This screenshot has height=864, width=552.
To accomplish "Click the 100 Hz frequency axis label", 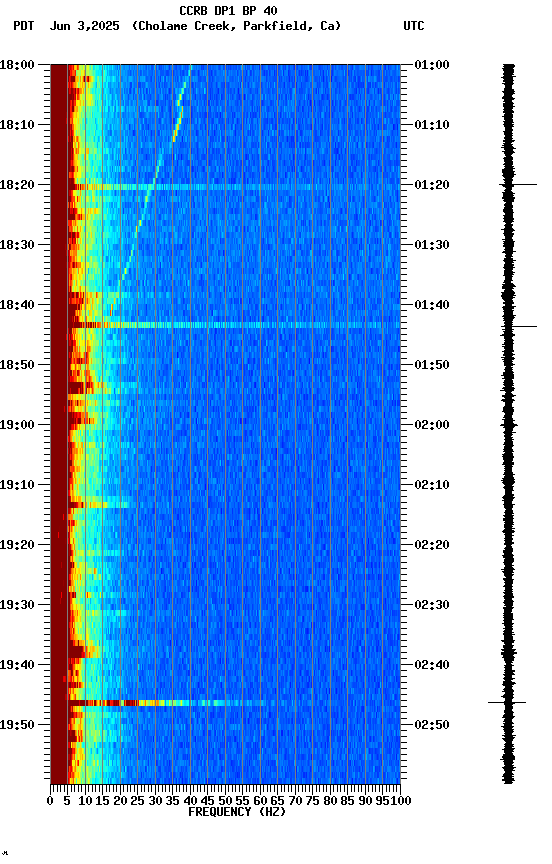I will click(x=401, y=801).
